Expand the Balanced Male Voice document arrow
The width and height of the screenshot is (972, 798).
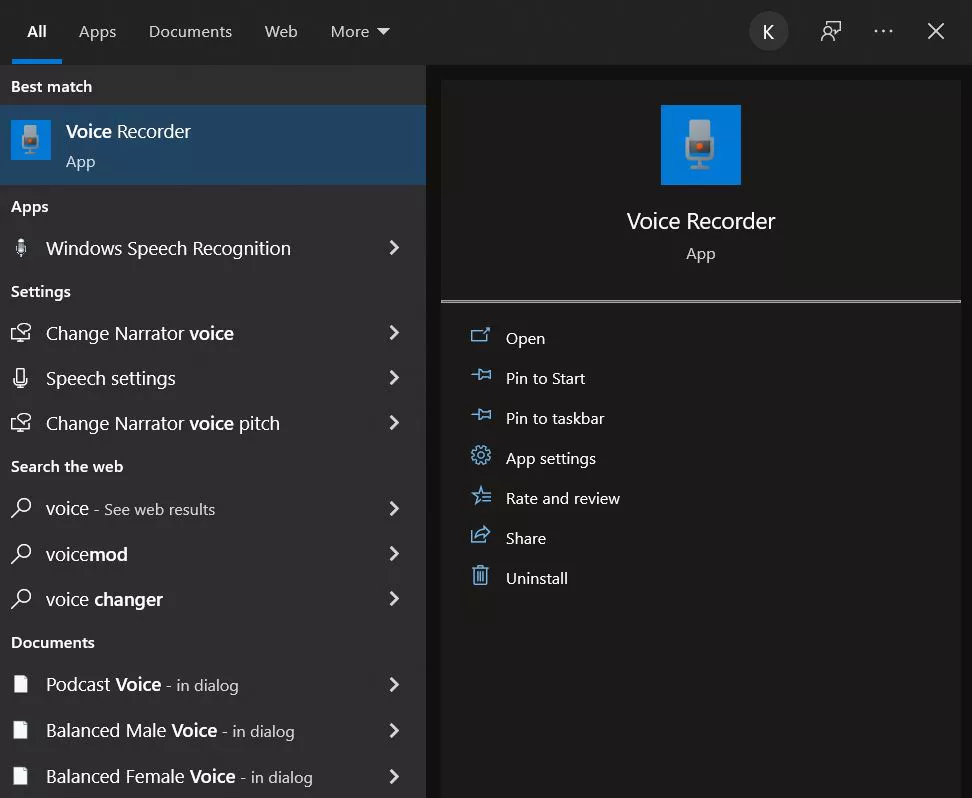pos(394,730)
